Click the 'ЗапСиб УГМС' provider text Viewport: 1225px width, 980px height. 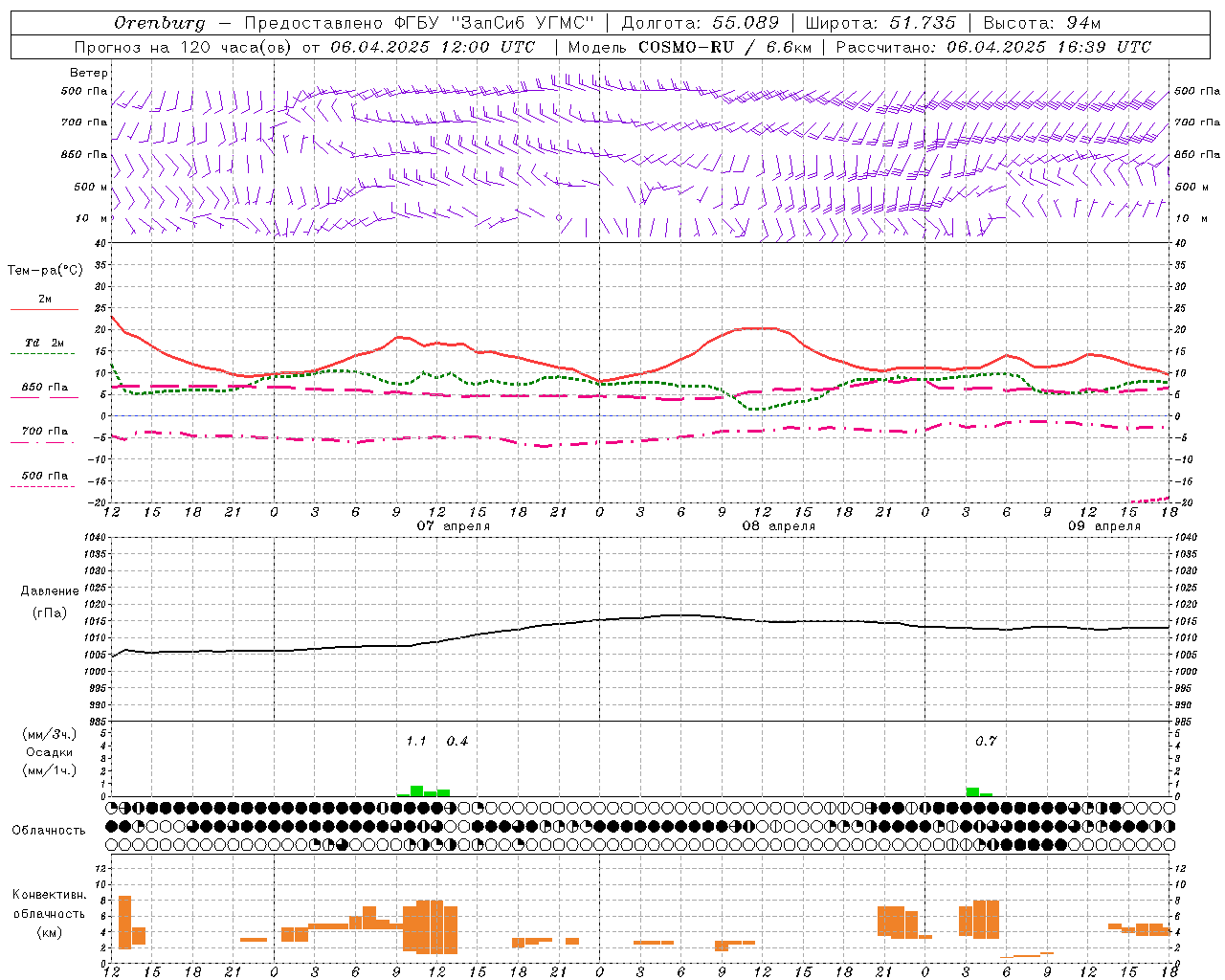pyautogui.click(x=523, y=23)
